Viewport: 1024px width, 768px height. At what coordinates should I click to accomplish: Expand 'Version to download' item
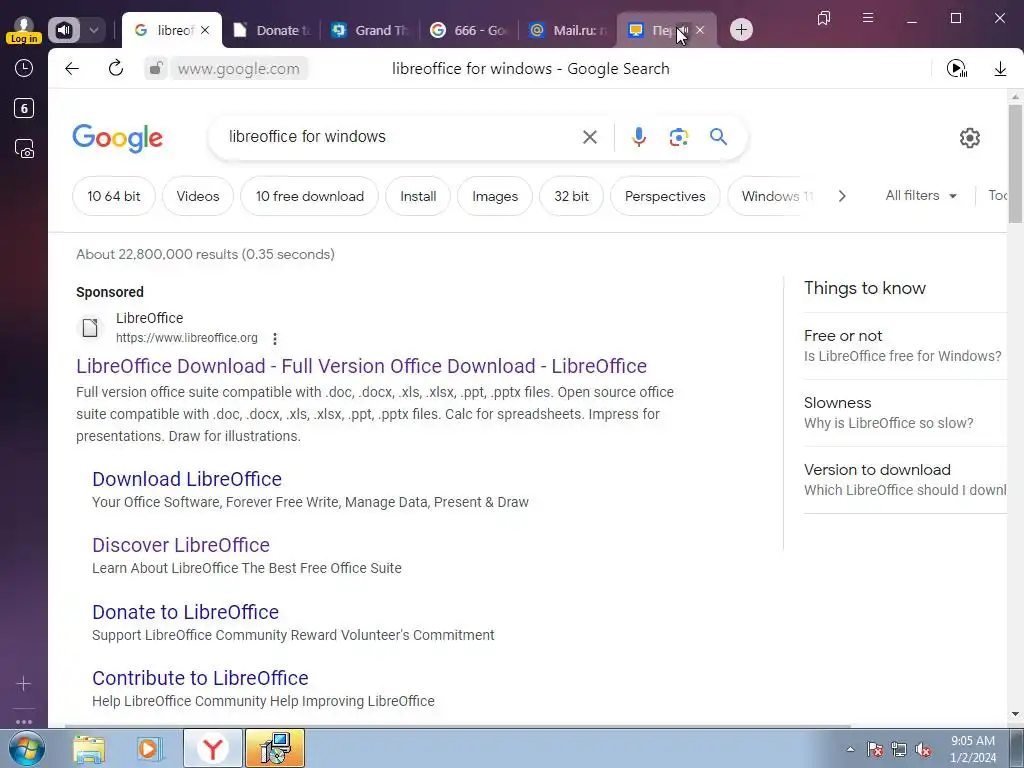[x=905, y=479]
